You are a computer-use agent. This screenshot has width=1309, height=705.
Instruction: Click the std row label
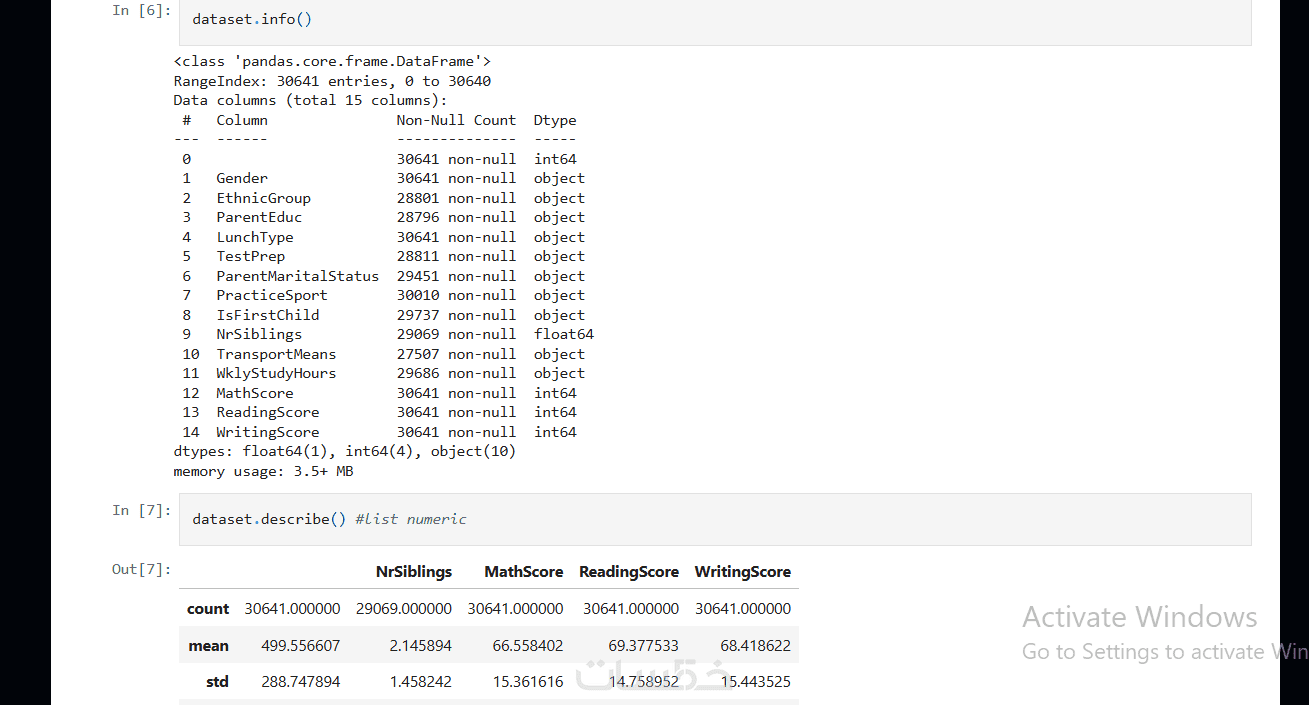tap(217, 682)
